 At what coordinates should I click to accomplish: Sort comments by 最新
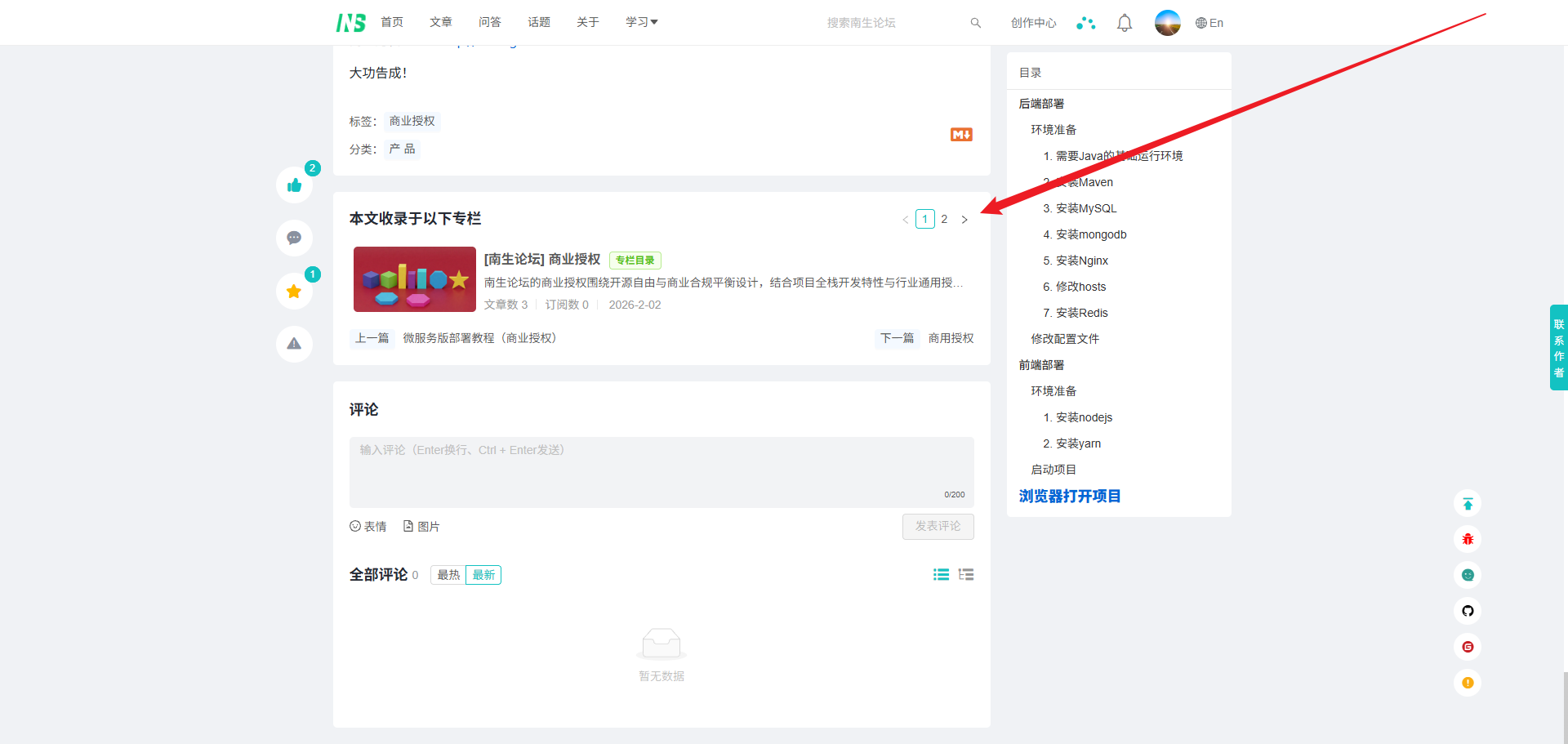click(x=483, y=575)
